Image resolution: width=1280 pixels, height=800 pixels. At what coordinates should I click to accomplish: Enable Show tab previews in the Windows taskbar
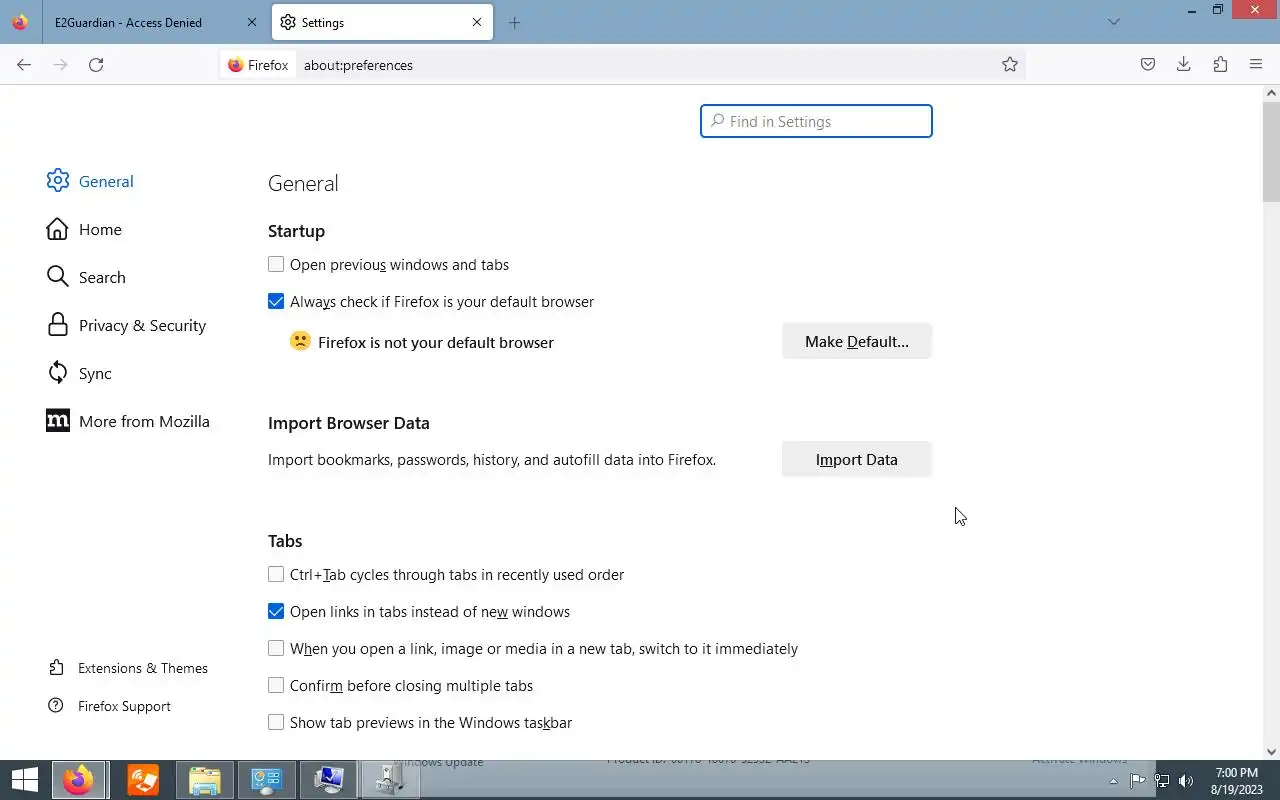tap(276, 723)
